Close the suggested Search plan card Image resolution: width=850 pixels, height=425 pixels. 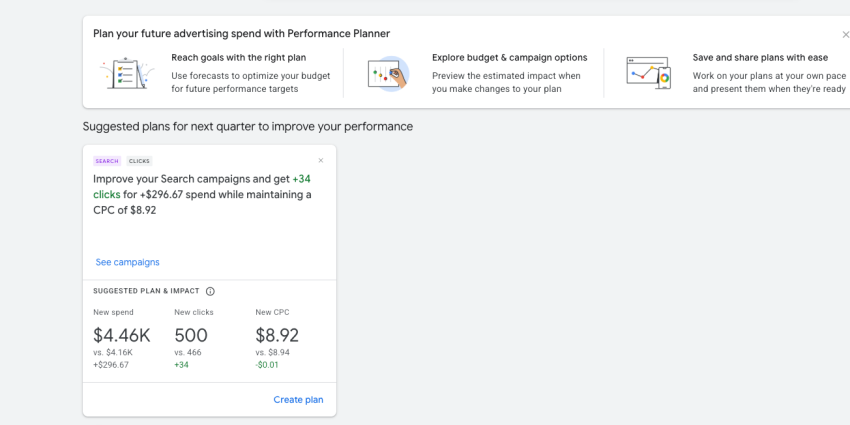[x=321, y=160]
